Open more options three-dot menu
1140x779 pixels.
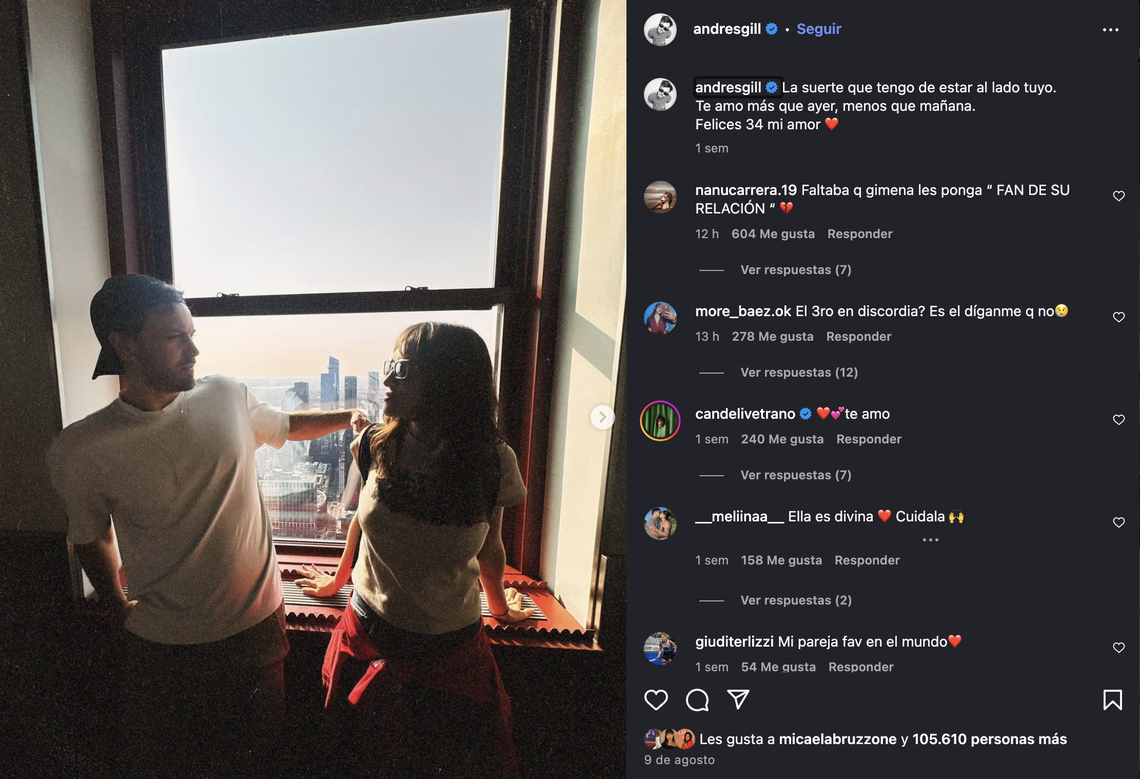click(x=1110, y=30)
